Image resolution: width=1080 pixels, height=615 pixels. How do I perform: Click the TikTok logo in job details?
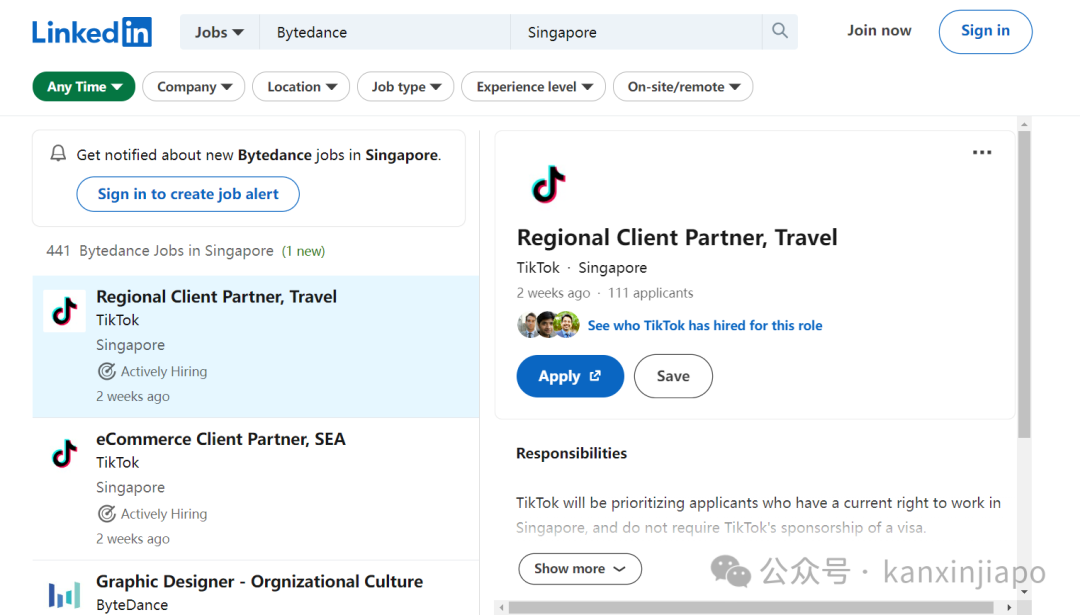point(548,184)
